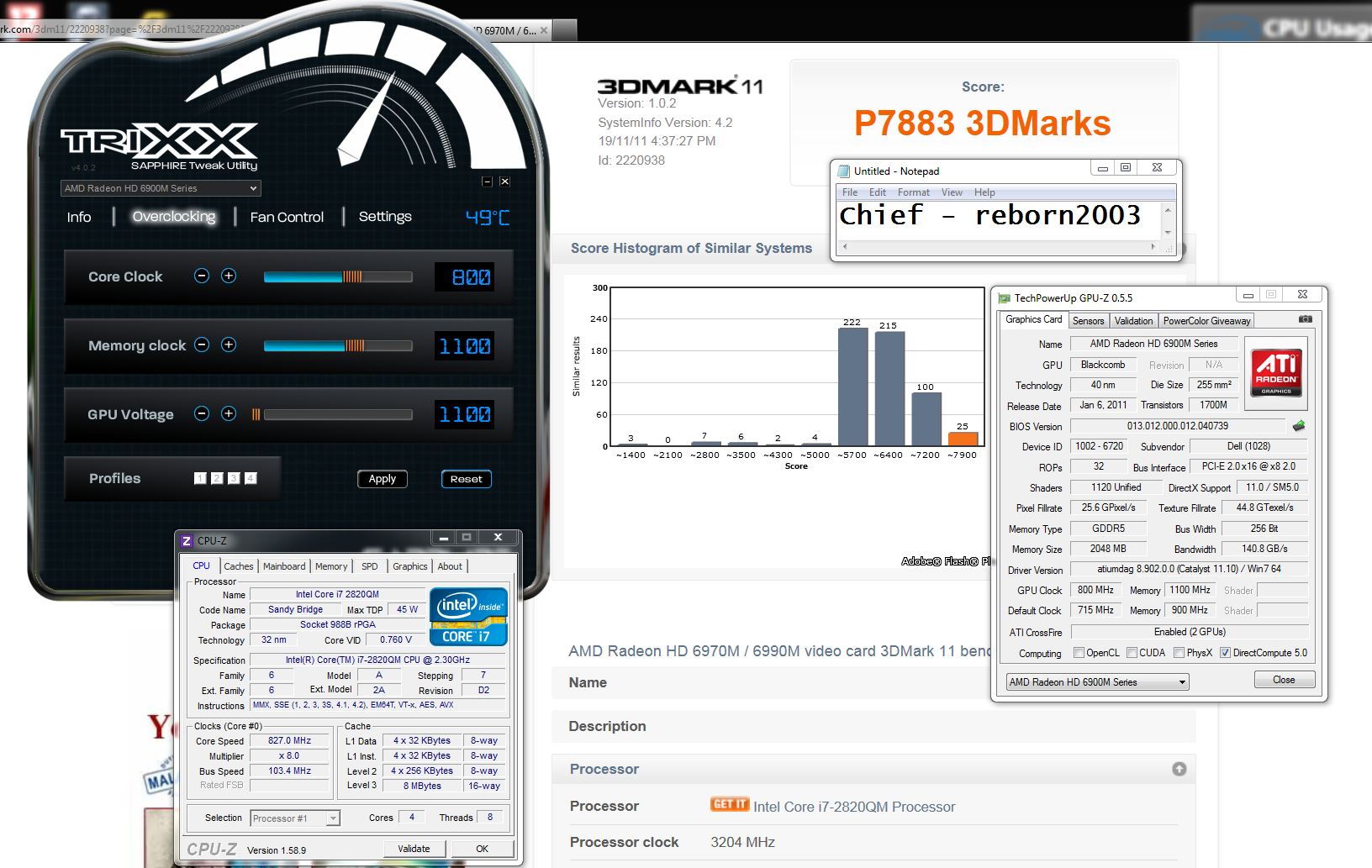This screenshot has height=868, width=1372.
Task: Click OK button in CPU-Z
Action: (x=482, y=849)
